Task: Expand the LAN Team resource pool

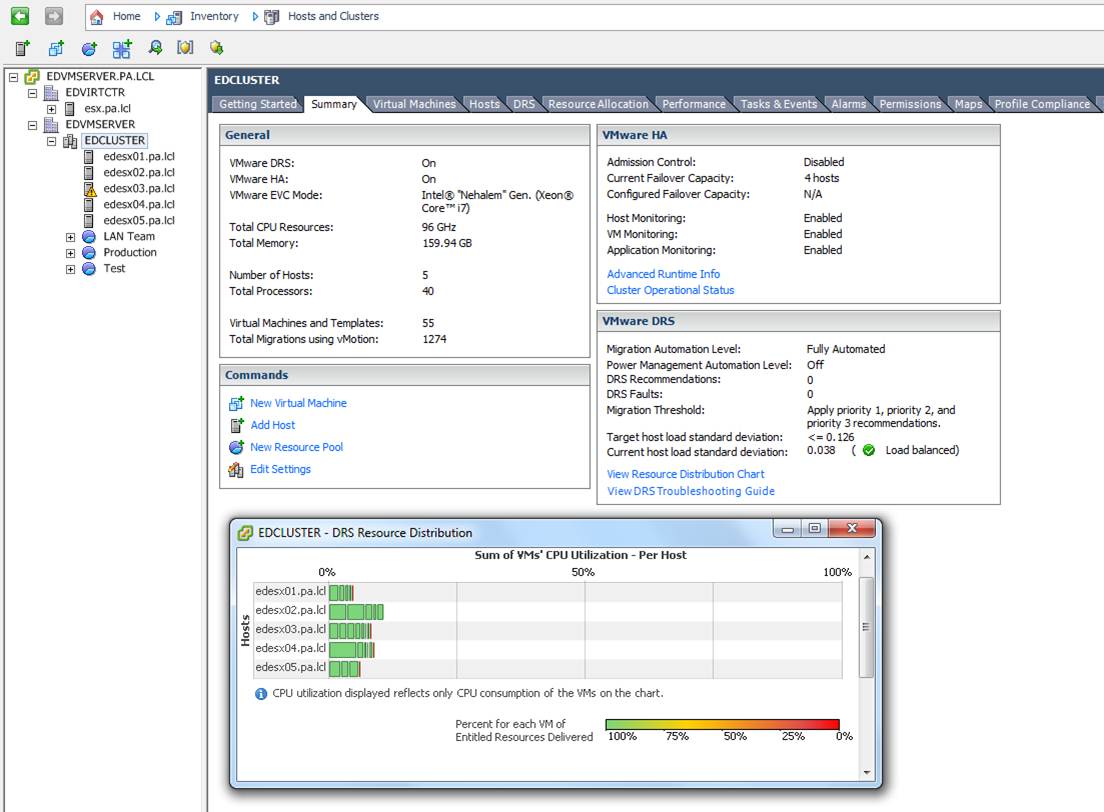Action: [x=71, y=237]
